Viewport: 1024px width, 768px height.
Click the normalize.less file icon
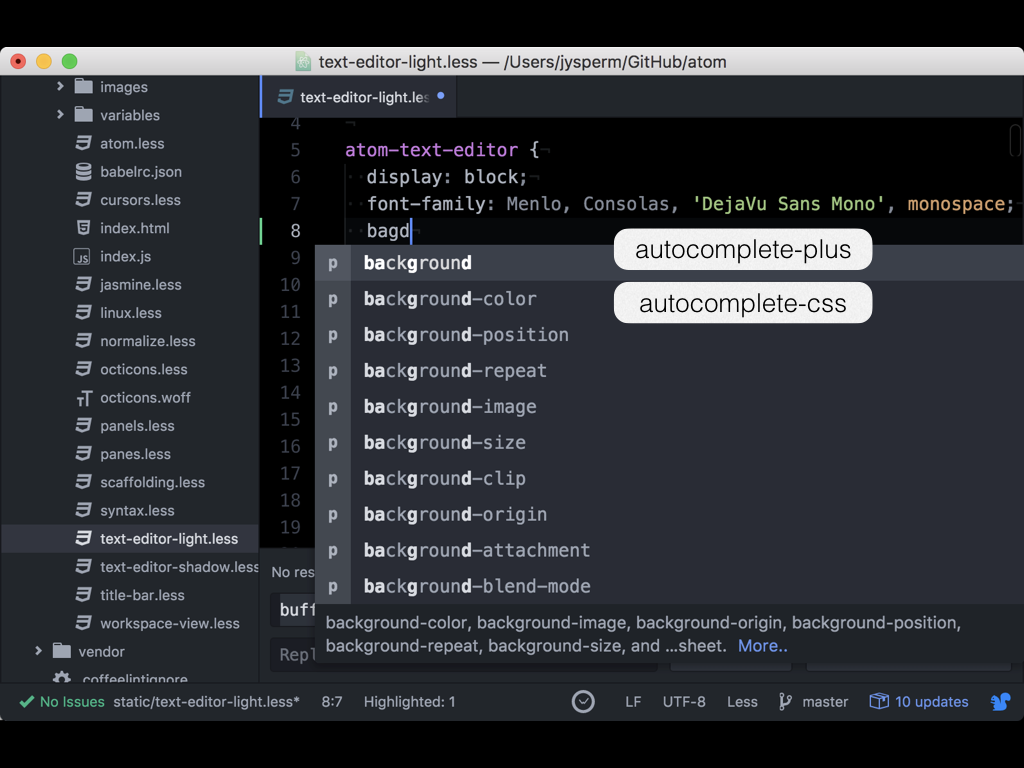[x=84, y=340]
